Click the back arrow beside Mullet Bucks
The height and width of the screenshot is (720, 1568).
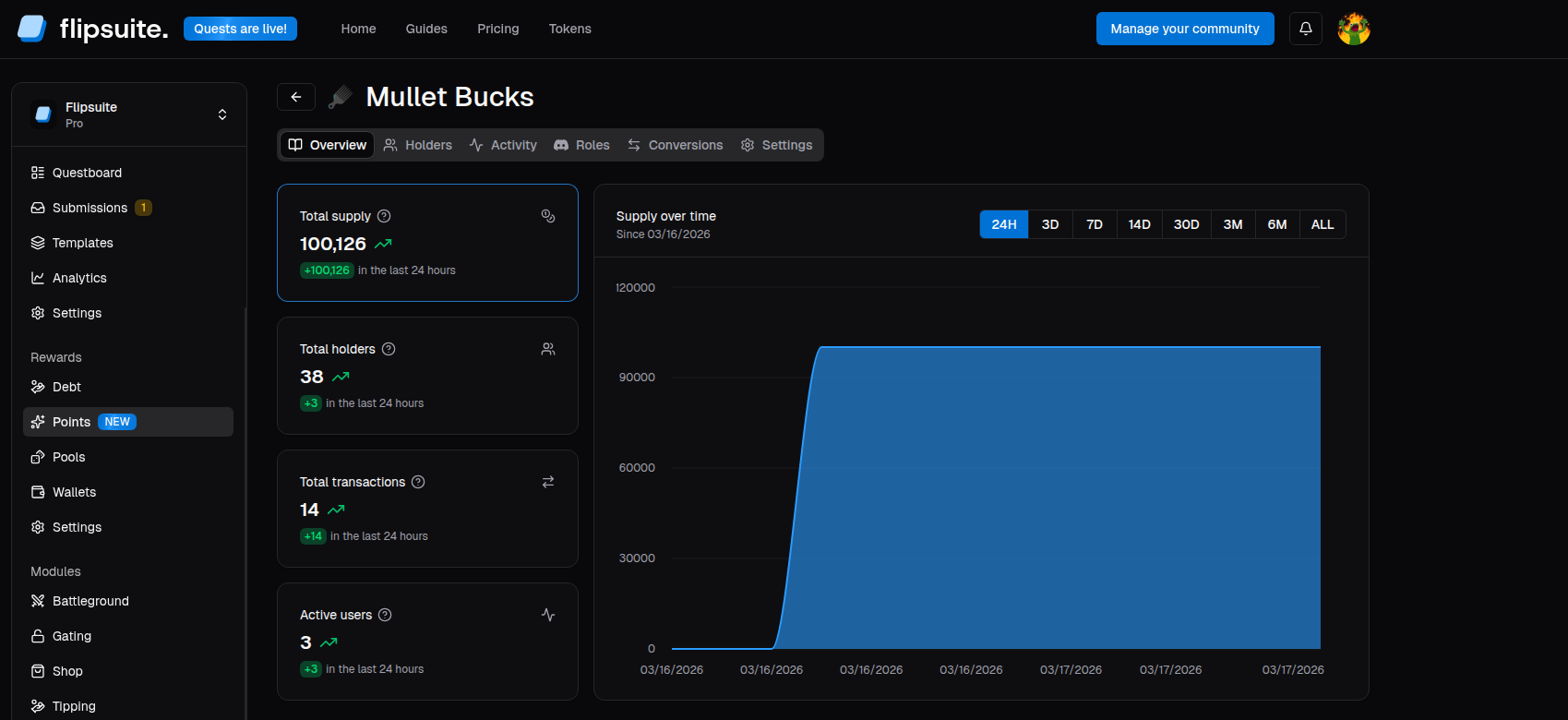[x=296, y=97]
